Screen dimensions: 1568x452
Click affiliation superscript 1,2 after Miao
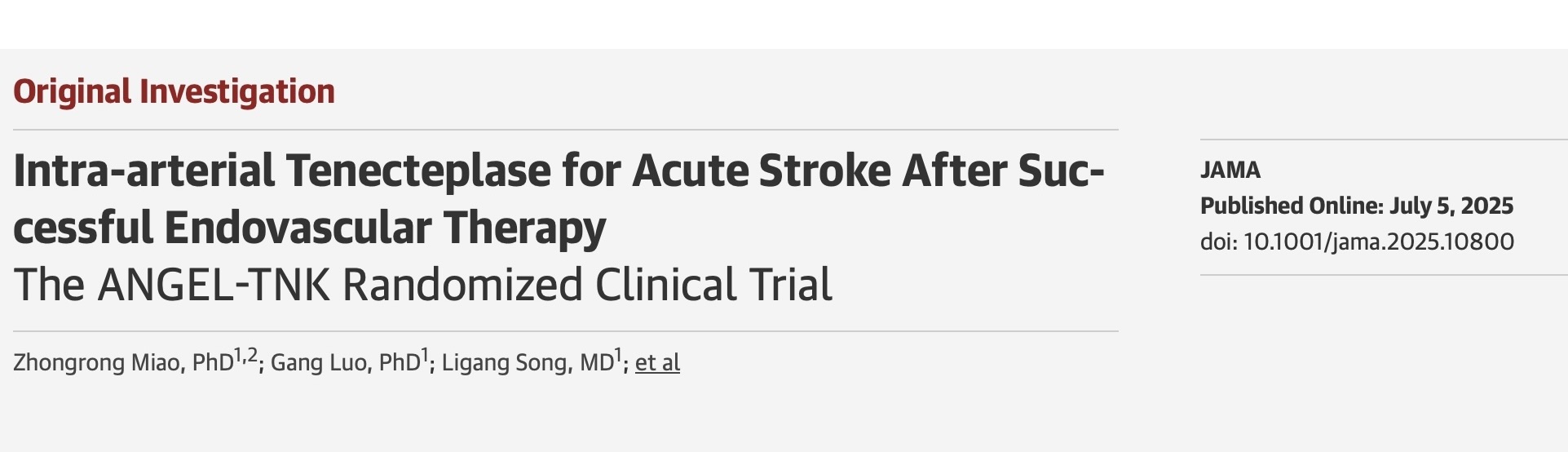245,356
